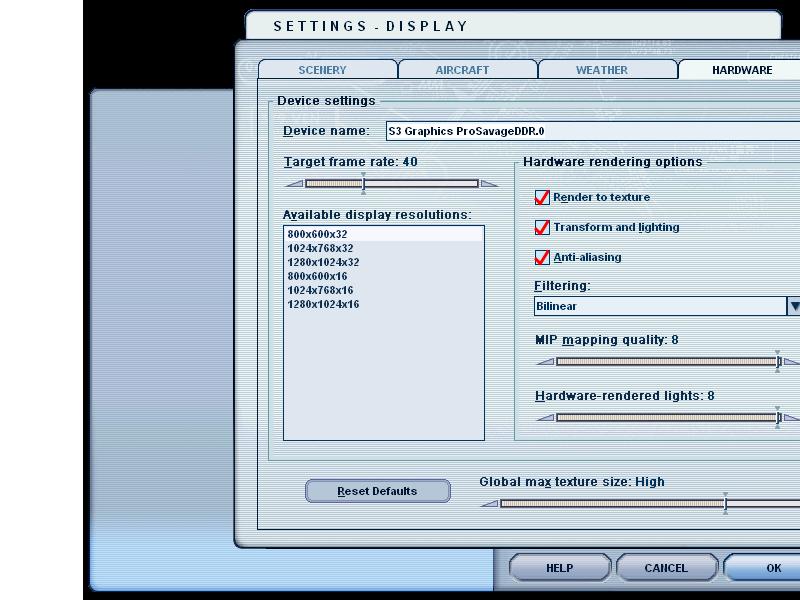Go to the Weather tab
This screenshot has width=800, height=600.
pos(602,70)
